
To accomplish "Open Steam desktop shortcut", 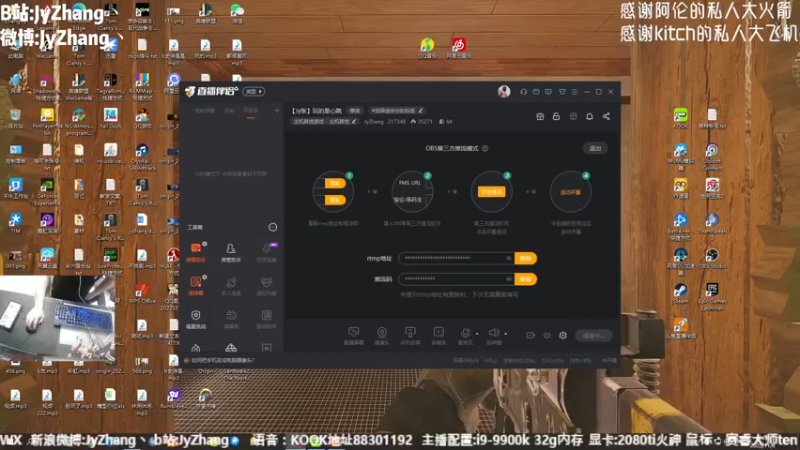I will (680, 293).
